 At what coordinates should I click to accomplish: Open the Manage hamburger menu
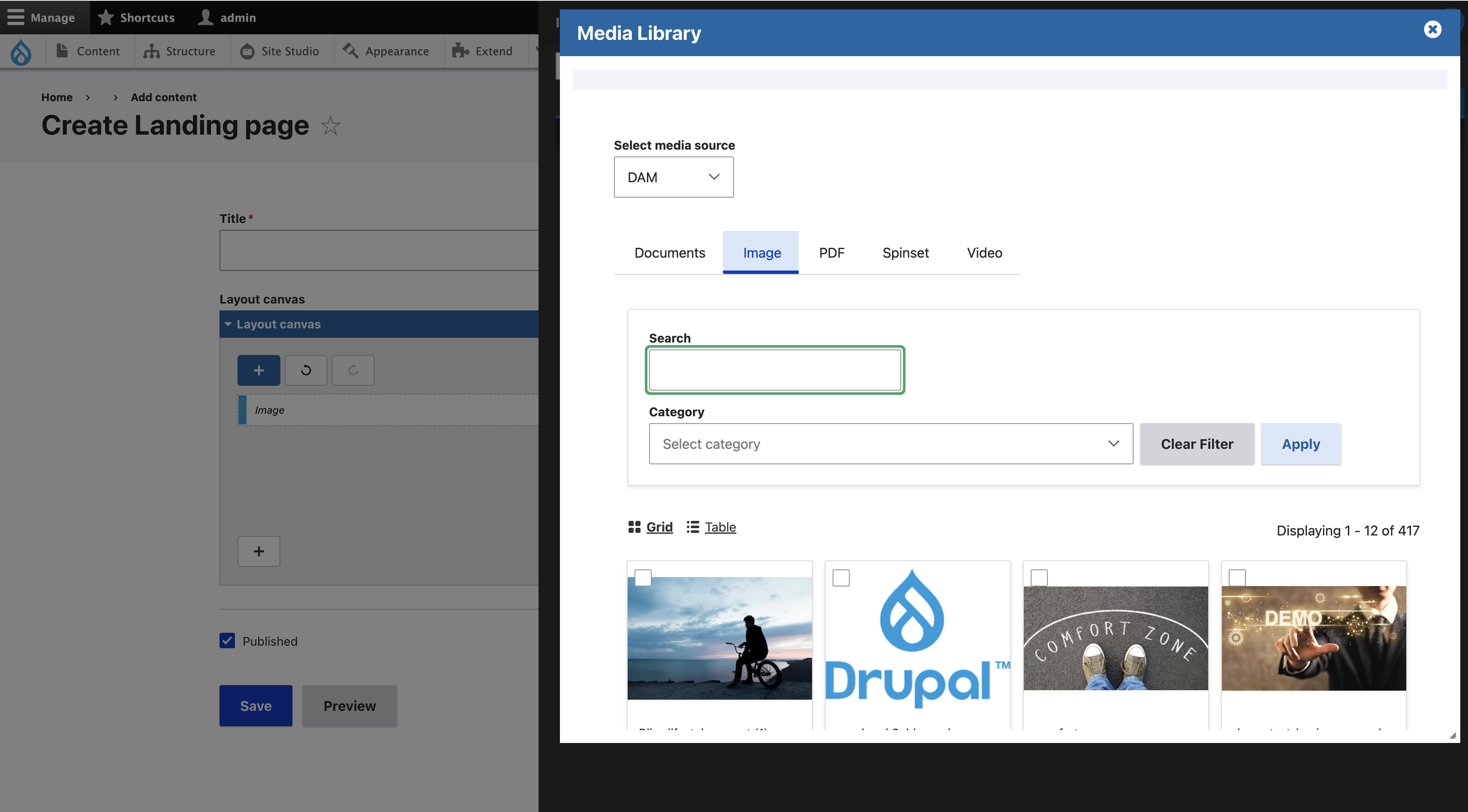tap(43, 17)
